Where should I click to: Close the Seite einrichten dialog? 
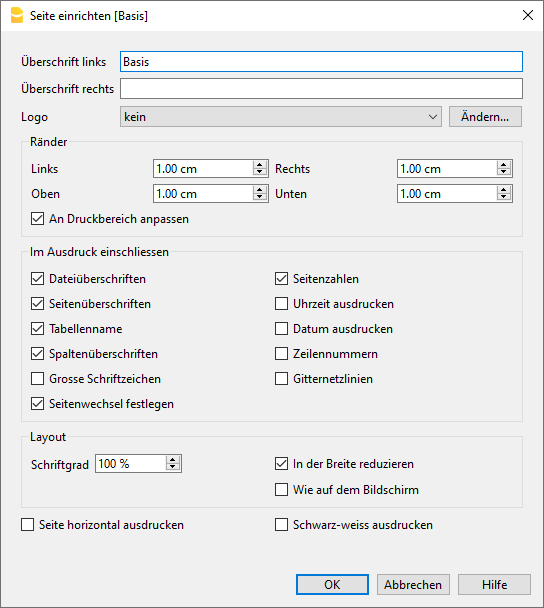click(x=528, y=16)
